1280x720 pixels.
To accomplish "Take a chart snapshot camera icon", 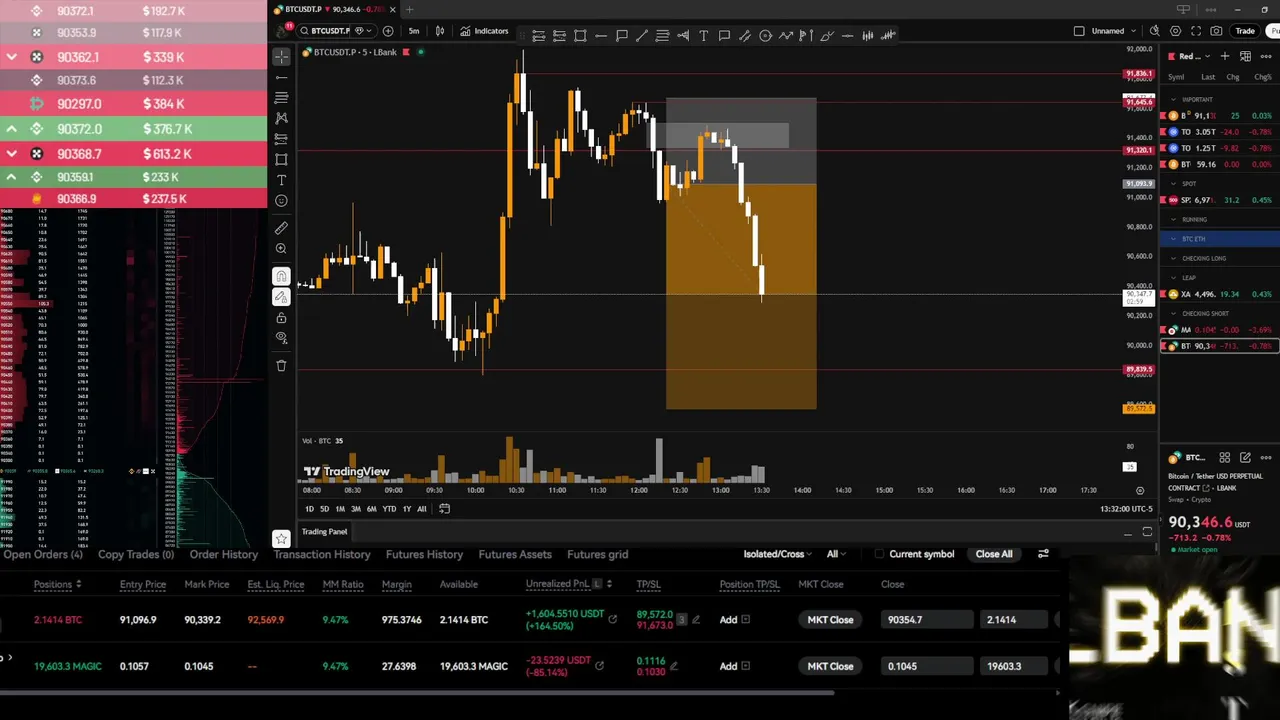I will coord(1216,31).
